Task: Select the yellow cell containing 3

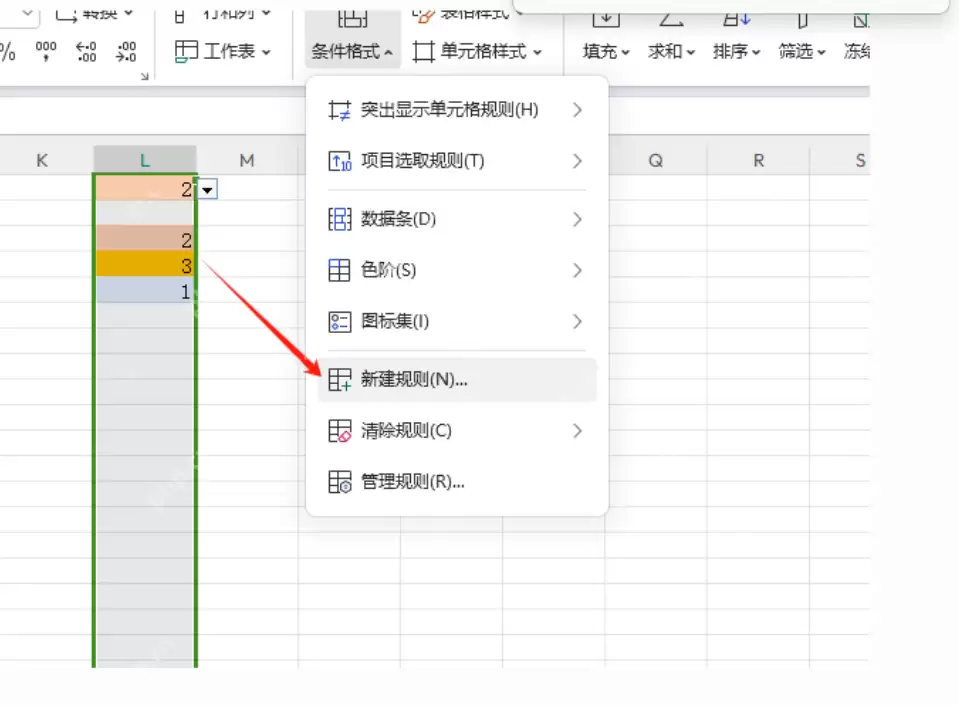Action: click(145, 265)
